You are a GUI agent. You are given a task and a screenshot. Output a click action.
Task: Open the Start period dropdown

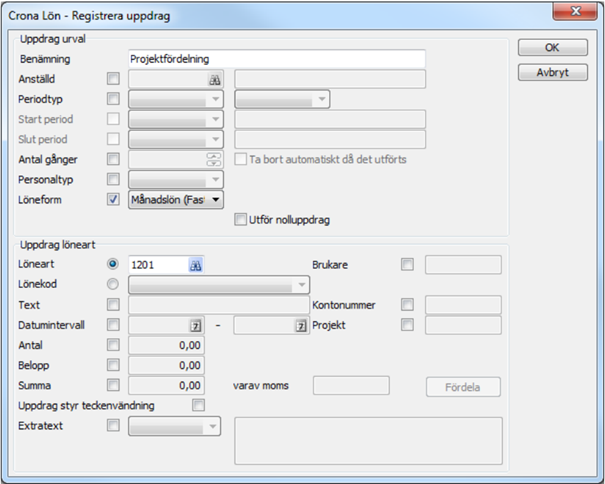176,120
